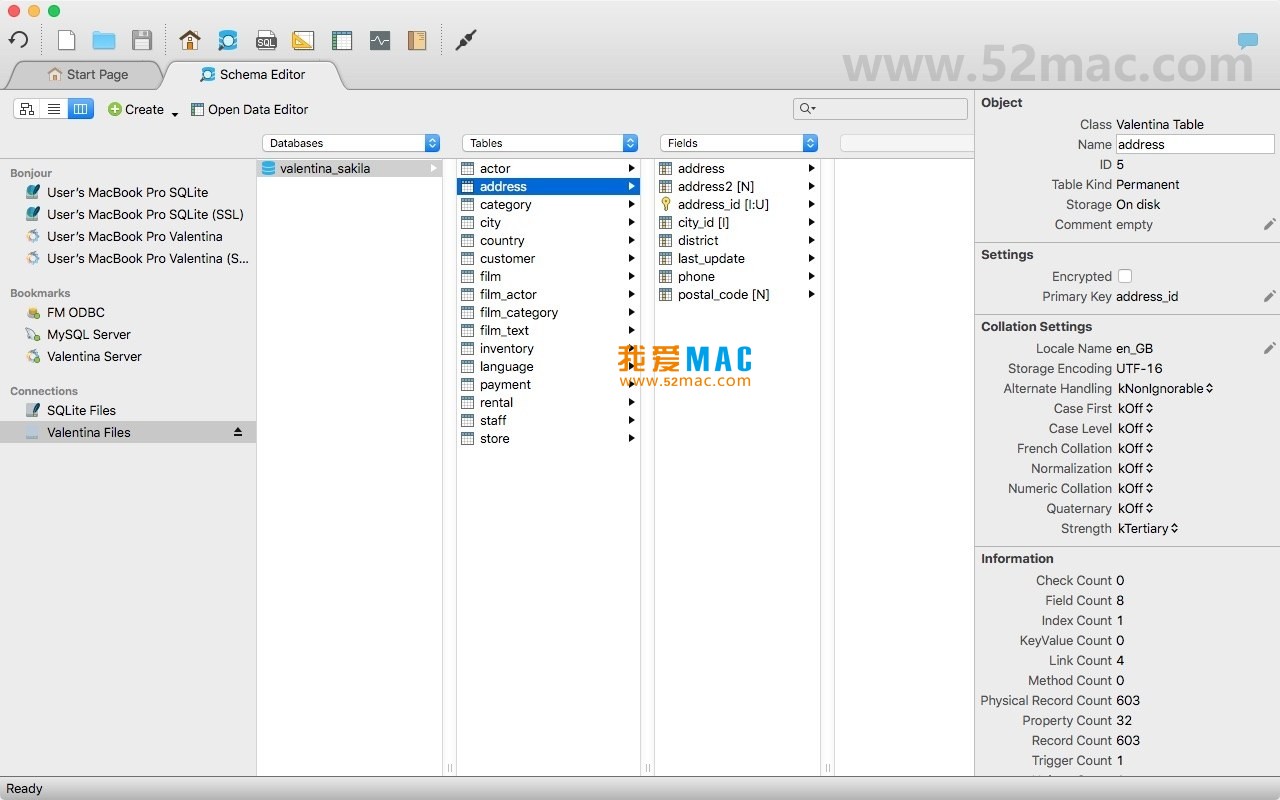The width and height of the screenshot is (1280, 800).
Task: Switch to list view mode
Action: click(53, 109)
